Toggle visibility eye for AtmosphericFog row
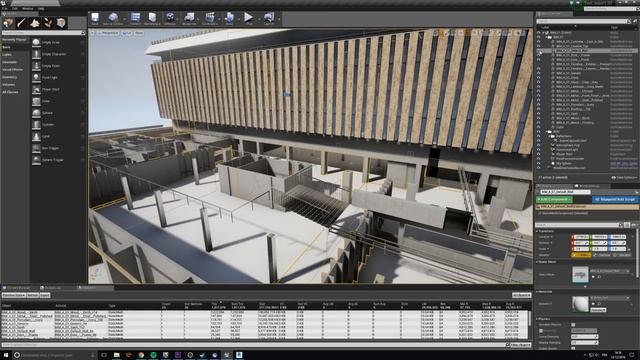The width and height of the screenshot is (640, 360). [538, 145]
